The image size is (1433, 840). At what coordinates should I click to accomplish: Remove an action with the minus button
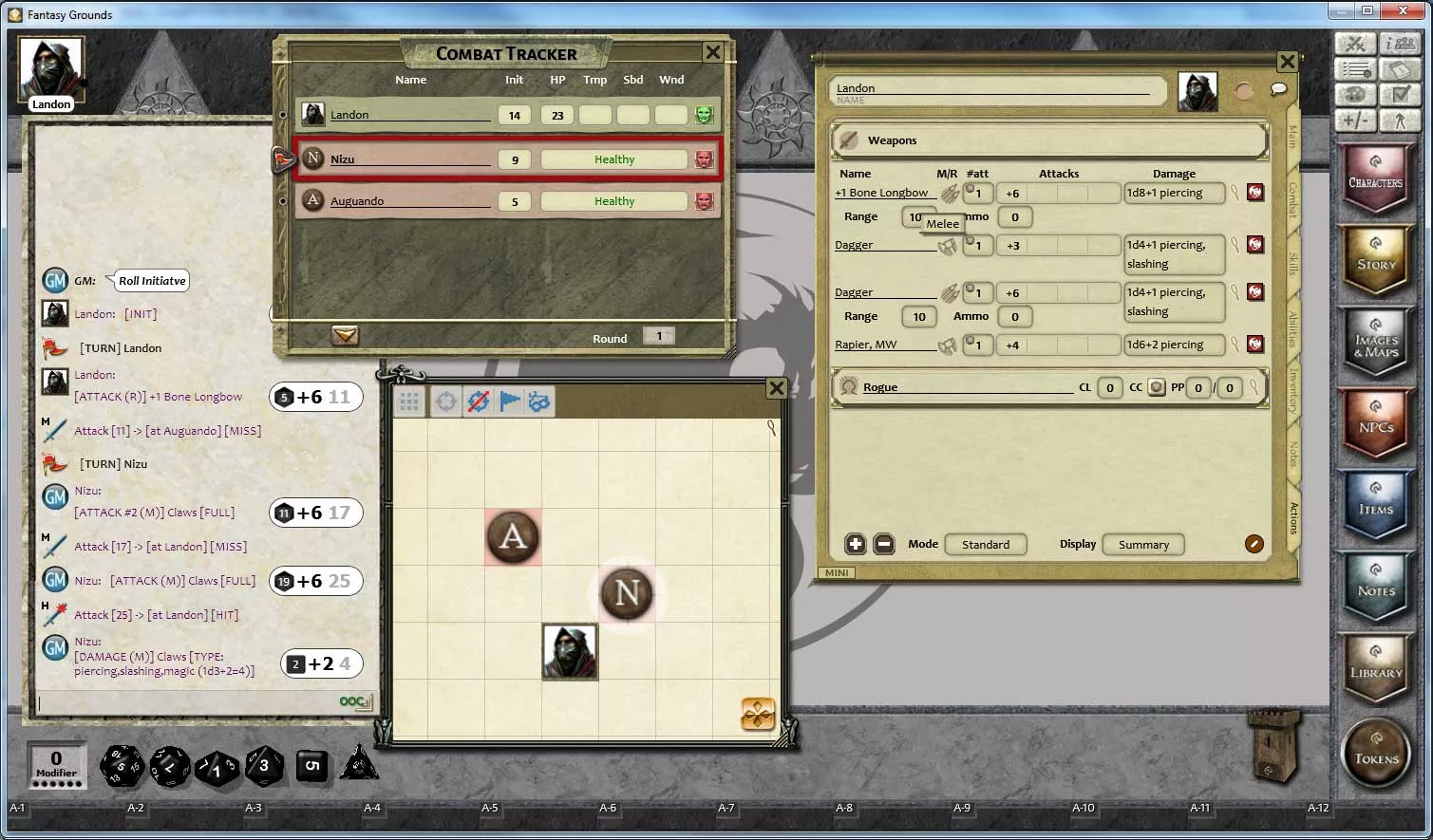883,544
